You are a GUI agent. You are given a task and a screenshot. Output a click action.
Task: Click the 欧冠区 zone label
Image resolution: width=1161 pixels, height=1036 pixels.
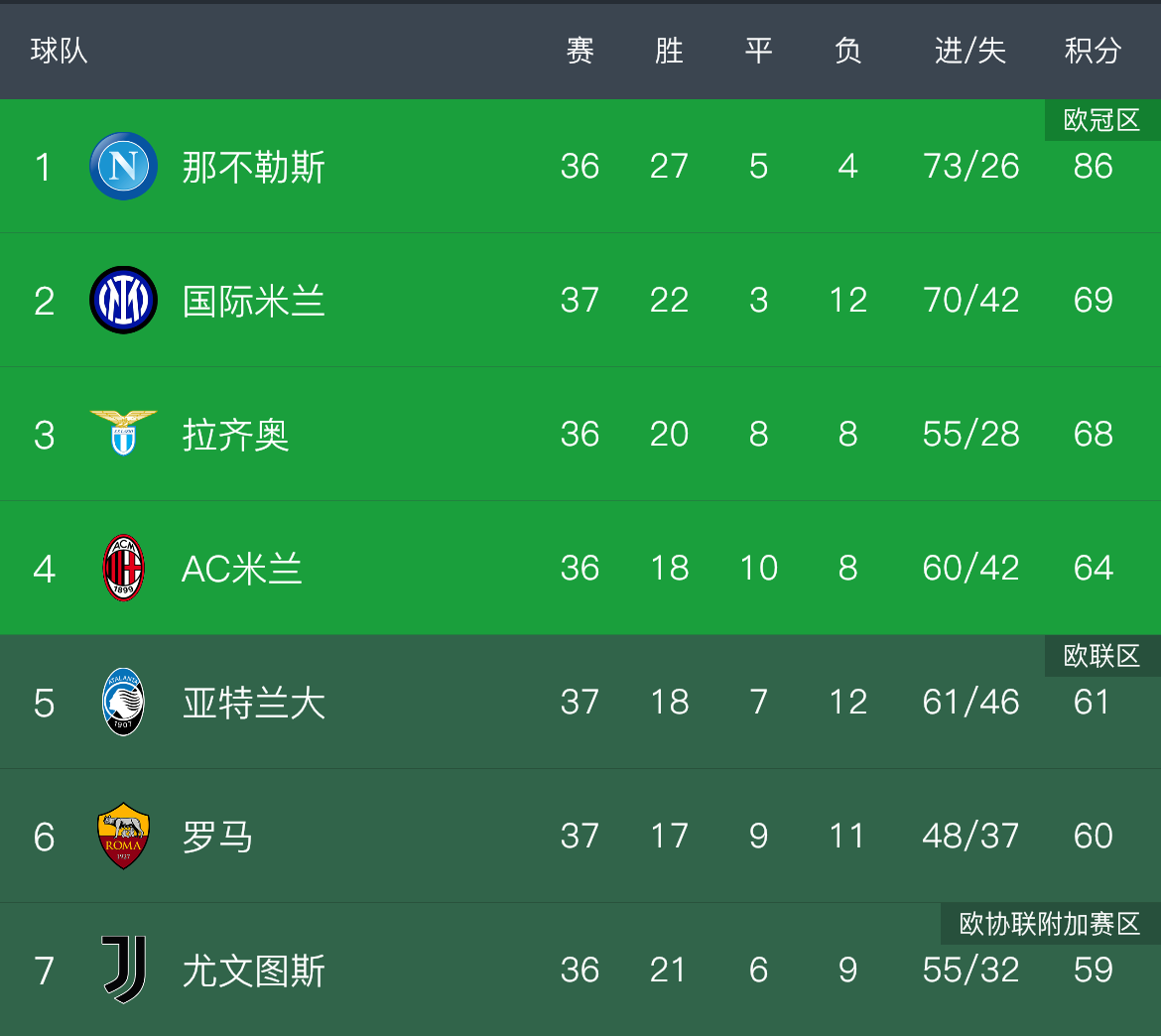tap(1101, 120)
